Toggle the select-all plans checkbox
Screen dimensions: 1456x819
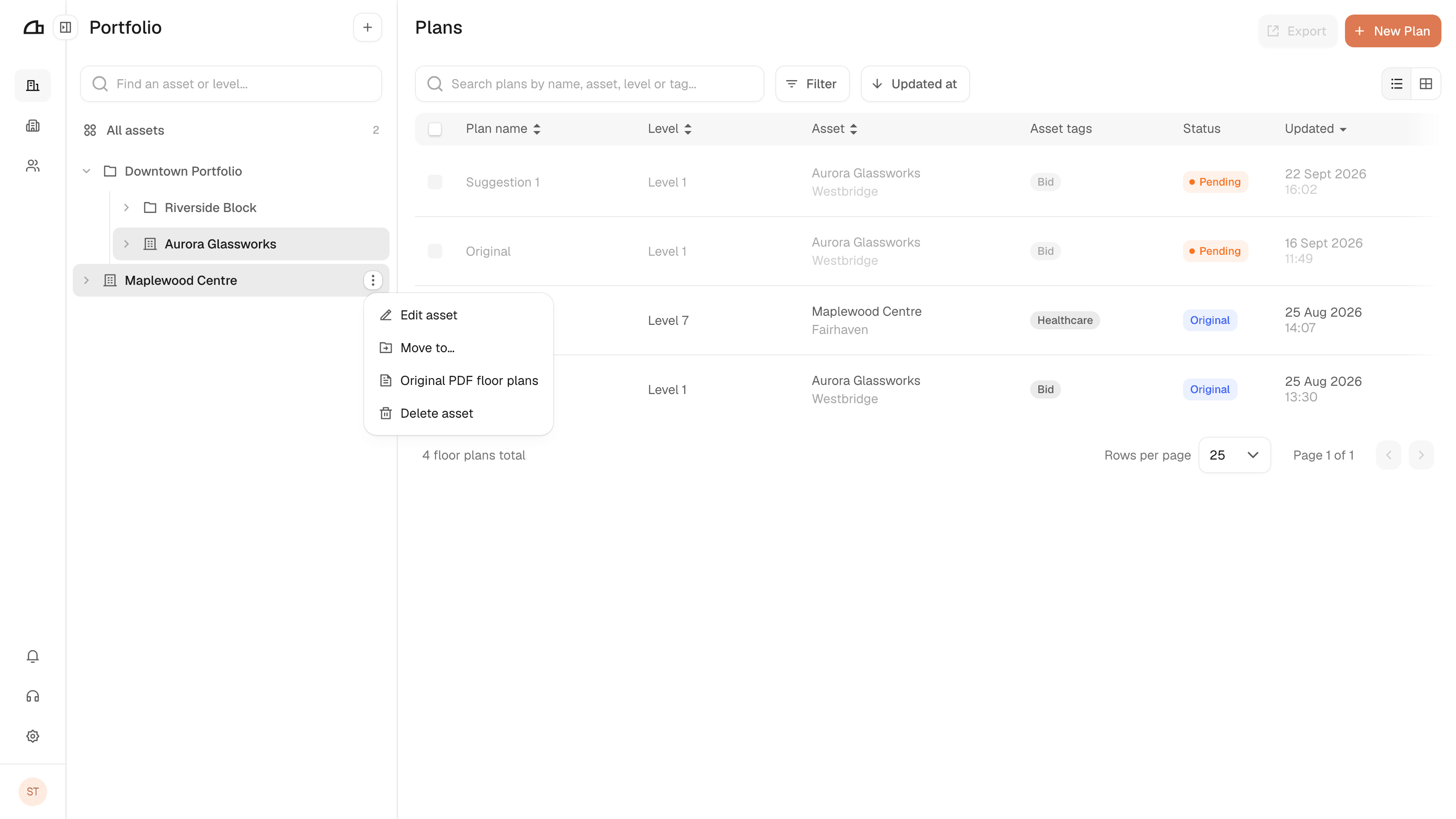435,129
